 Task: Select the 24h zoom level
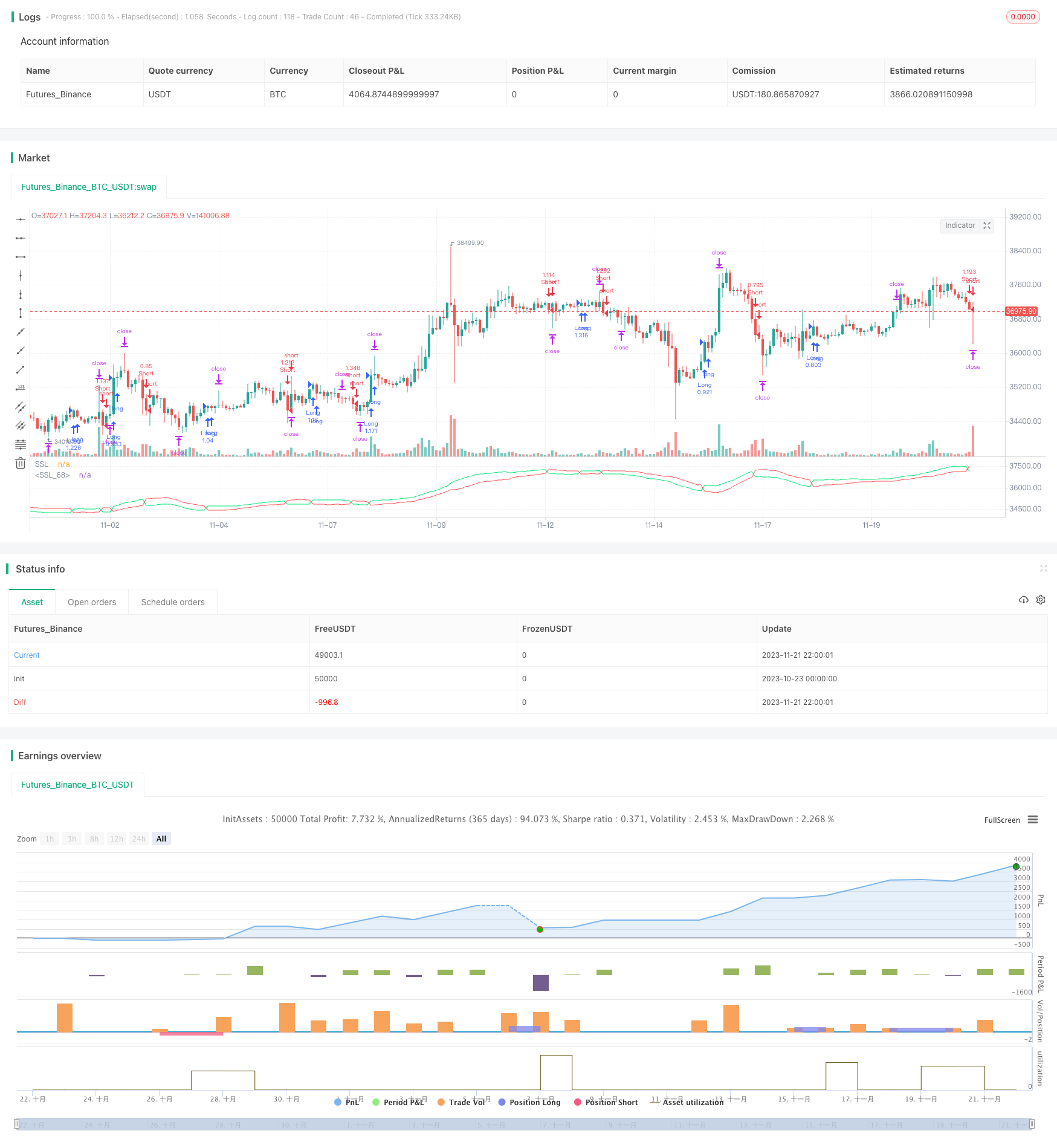(x=138, y=838)
